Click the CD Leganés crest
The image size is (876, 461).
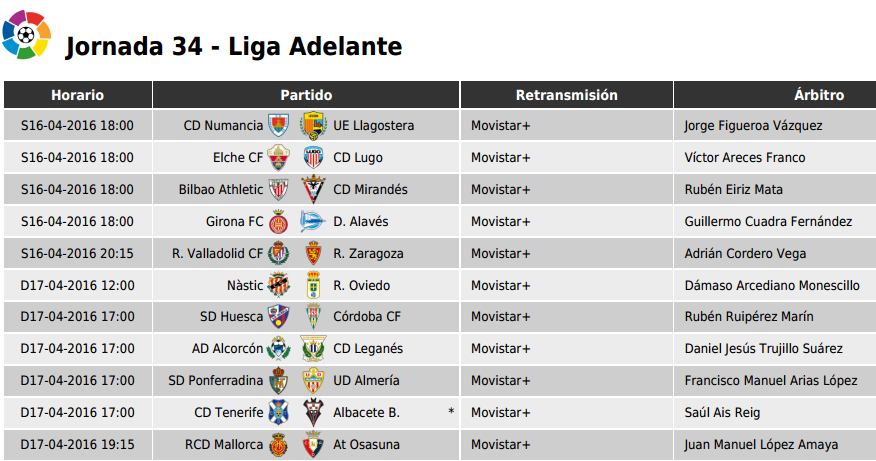[x=313, y=349]
